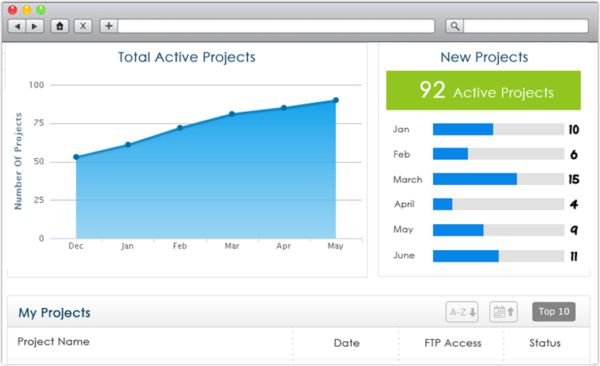Image resolution: width=600 pixels, height=366 pixels.
Task: Sort by the Status column header
Action: point(545,343)
